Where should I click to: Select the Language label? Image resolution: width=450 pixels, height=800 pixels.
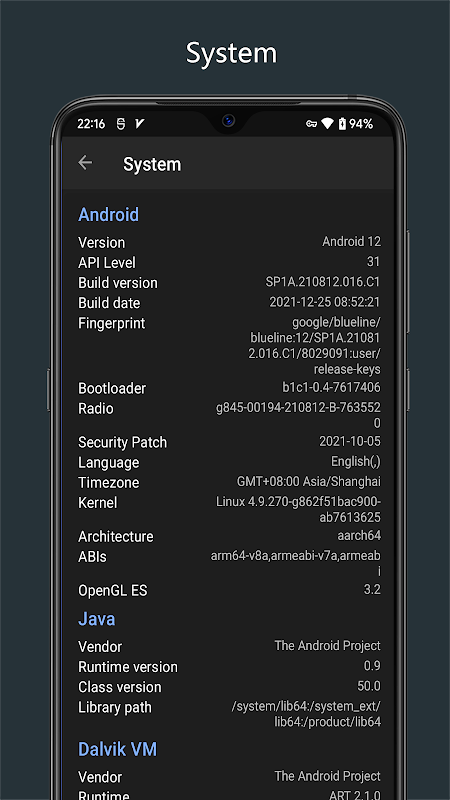pos(109,463)
